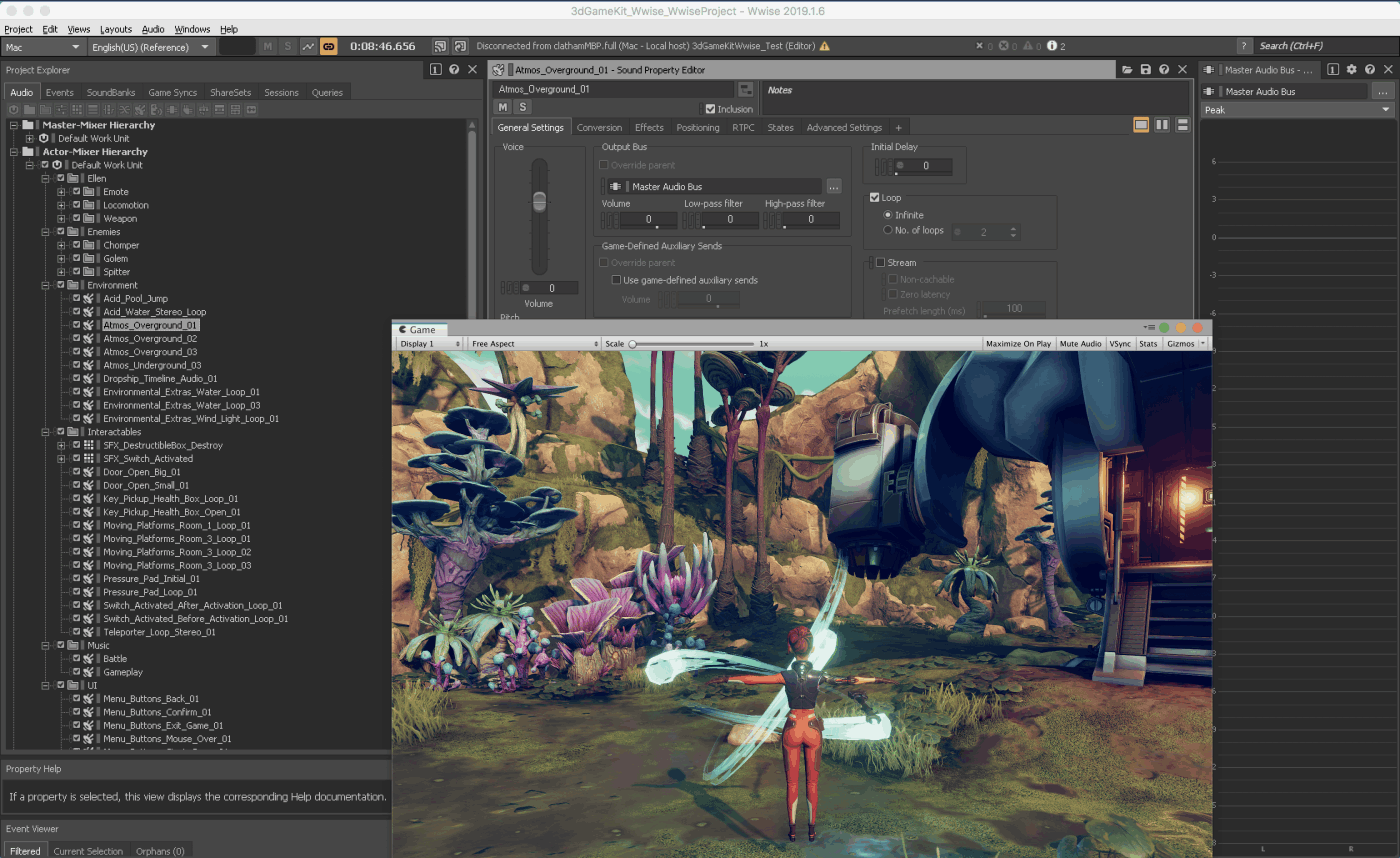This screenshot has height=858, width=1400.
Task: Open help in Sound Property Editor header
Action: click(x=1164, y=70)
